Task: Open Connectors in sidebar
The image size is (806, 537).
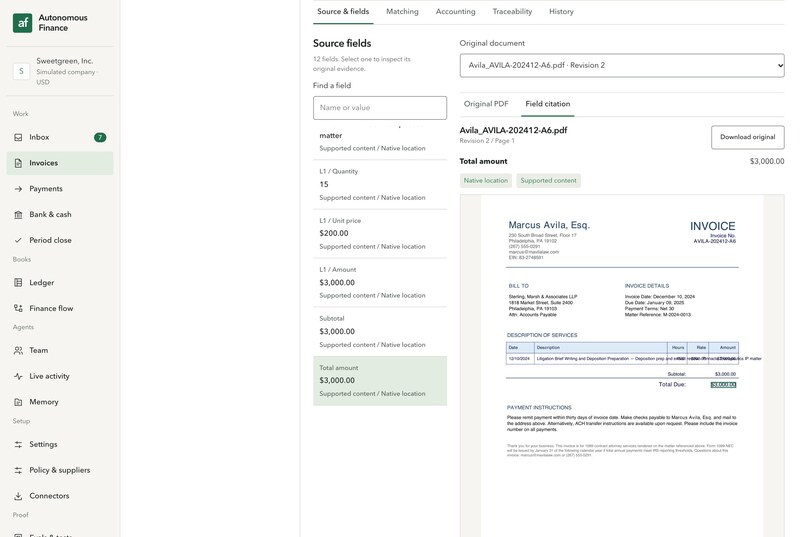Action: 60,496
